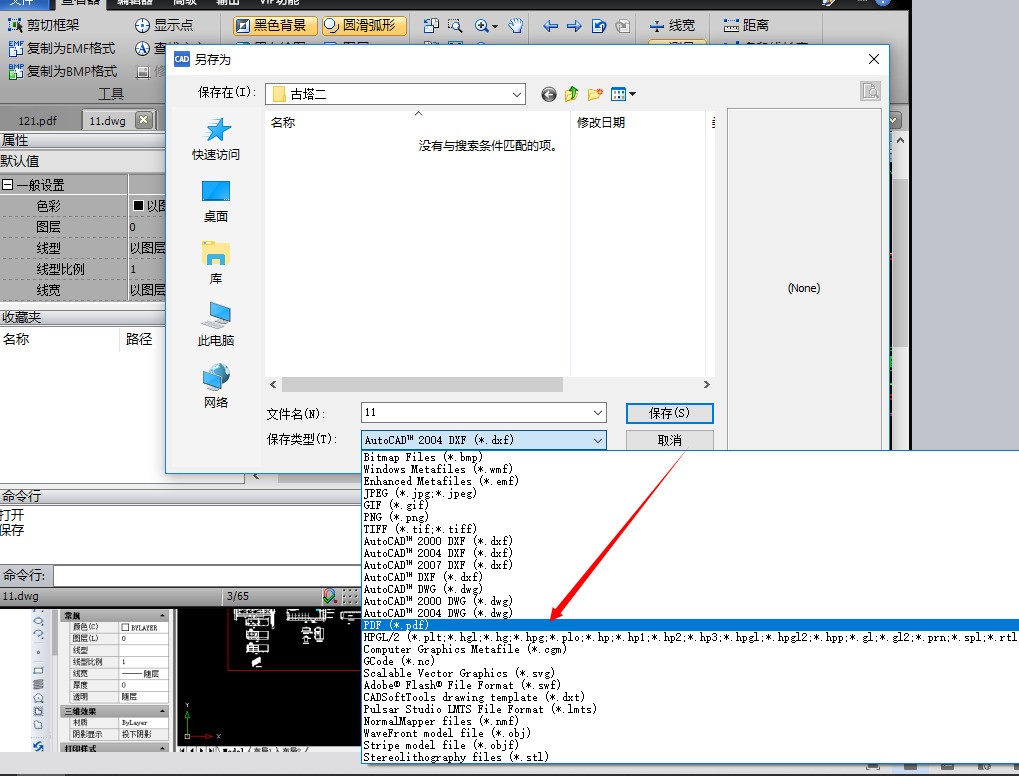Click the back arrow in the save dialog

pyautogui.click(x=549, y=94)
